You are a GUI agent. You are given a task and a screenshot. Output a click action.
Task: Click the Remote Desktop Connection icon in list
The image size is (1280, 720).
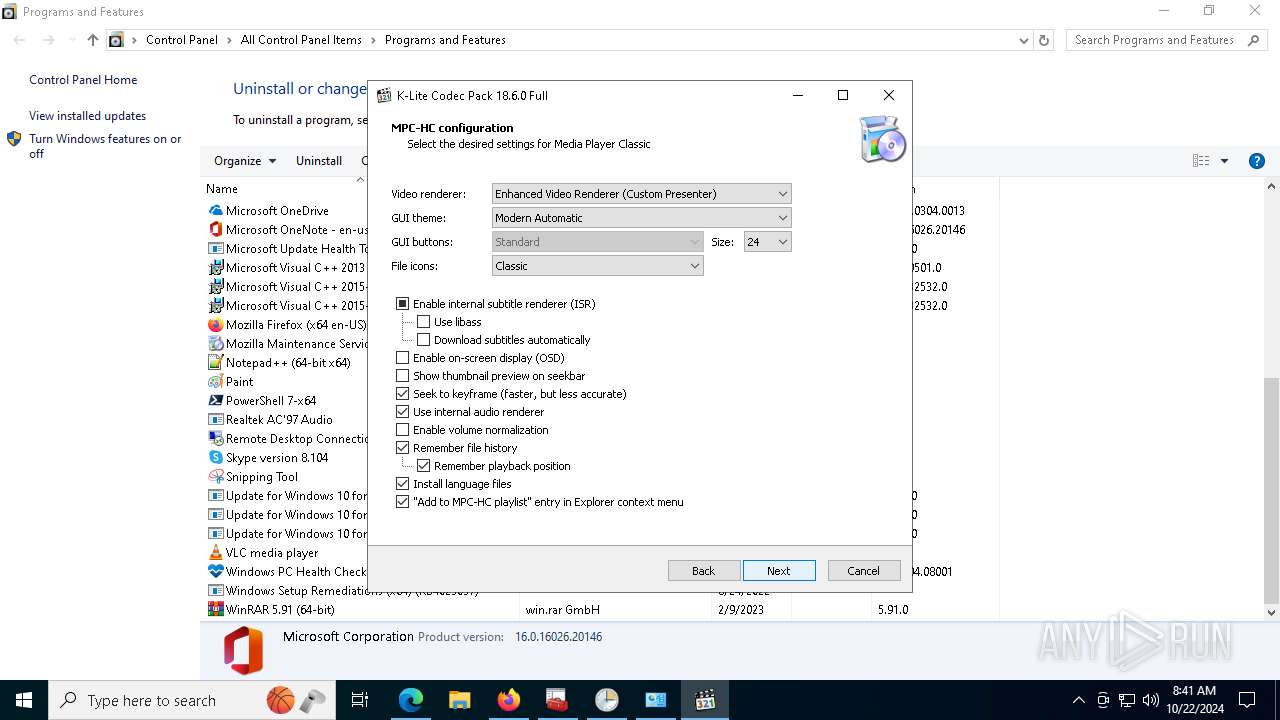click(x=215, y=439)
